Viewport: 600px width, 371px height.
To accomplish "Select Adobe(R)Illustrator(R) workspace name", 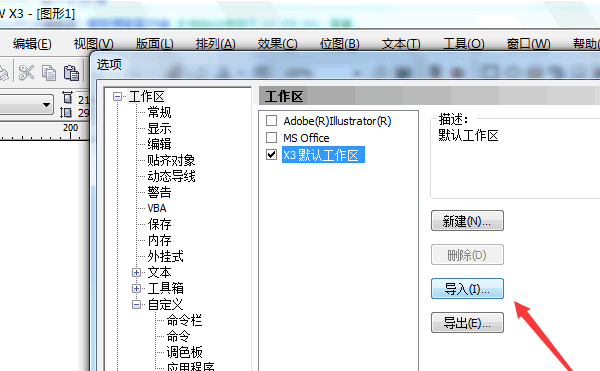I will (x=337, y=121).
